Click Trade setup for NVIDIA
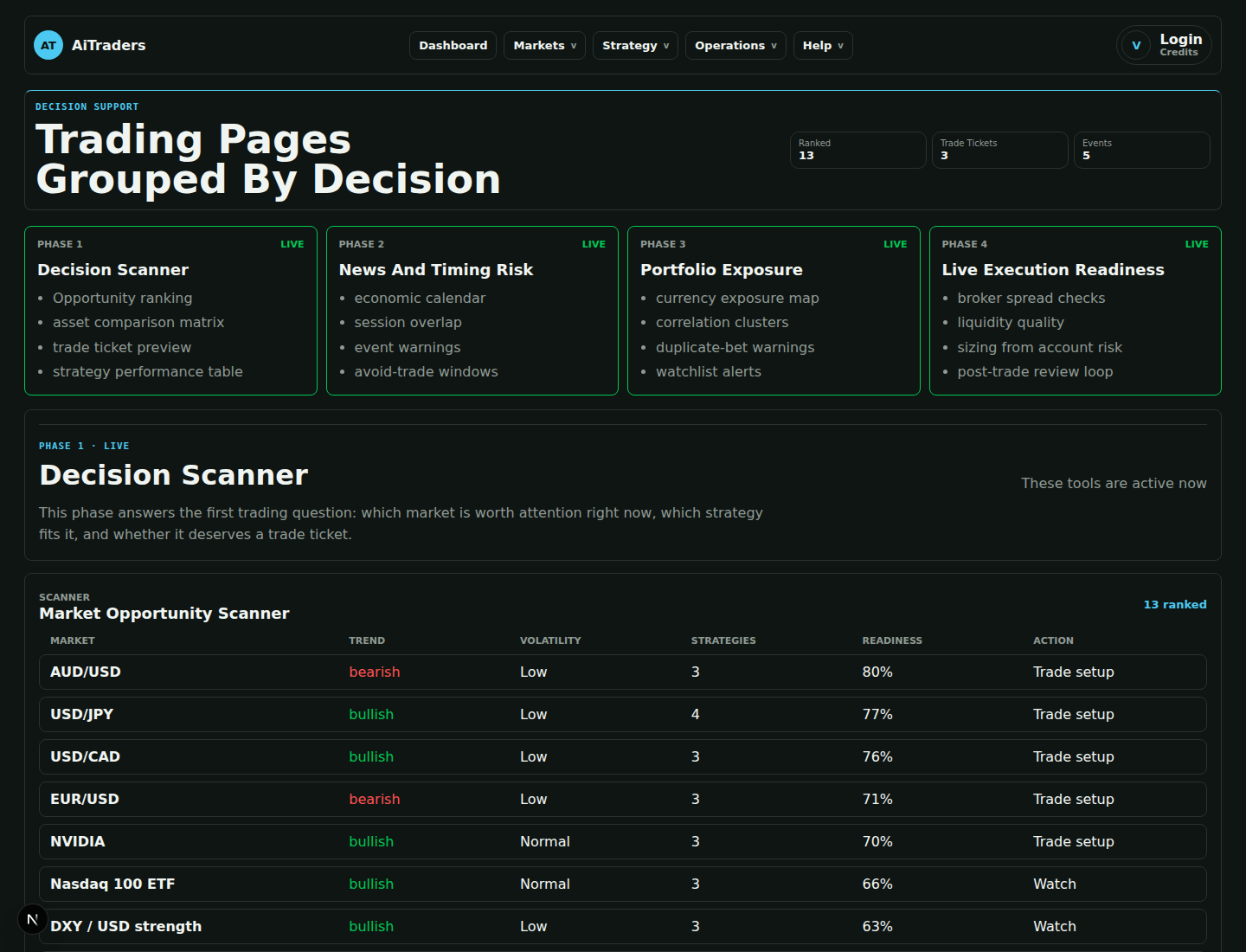The height and width of the screenshot is (952, 1246). coord(1073,841)
